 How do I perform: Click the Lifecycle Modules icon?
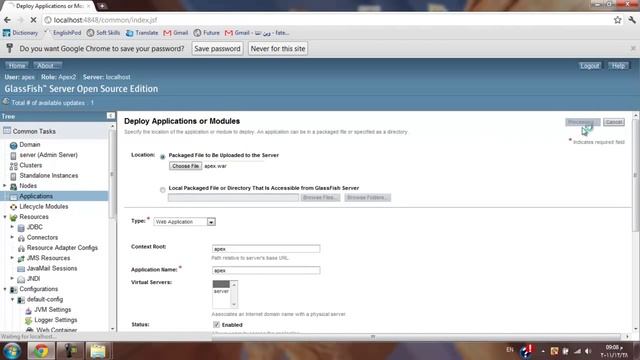[x=13, y=207]
